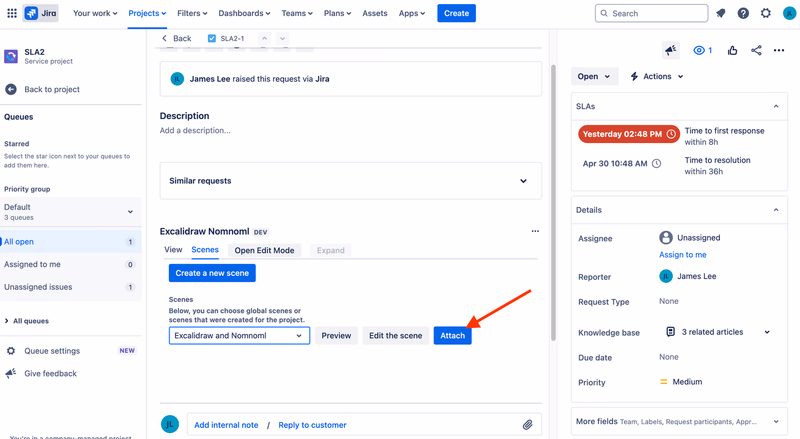Click the Back to project arrow icon

tap(11, 89)
